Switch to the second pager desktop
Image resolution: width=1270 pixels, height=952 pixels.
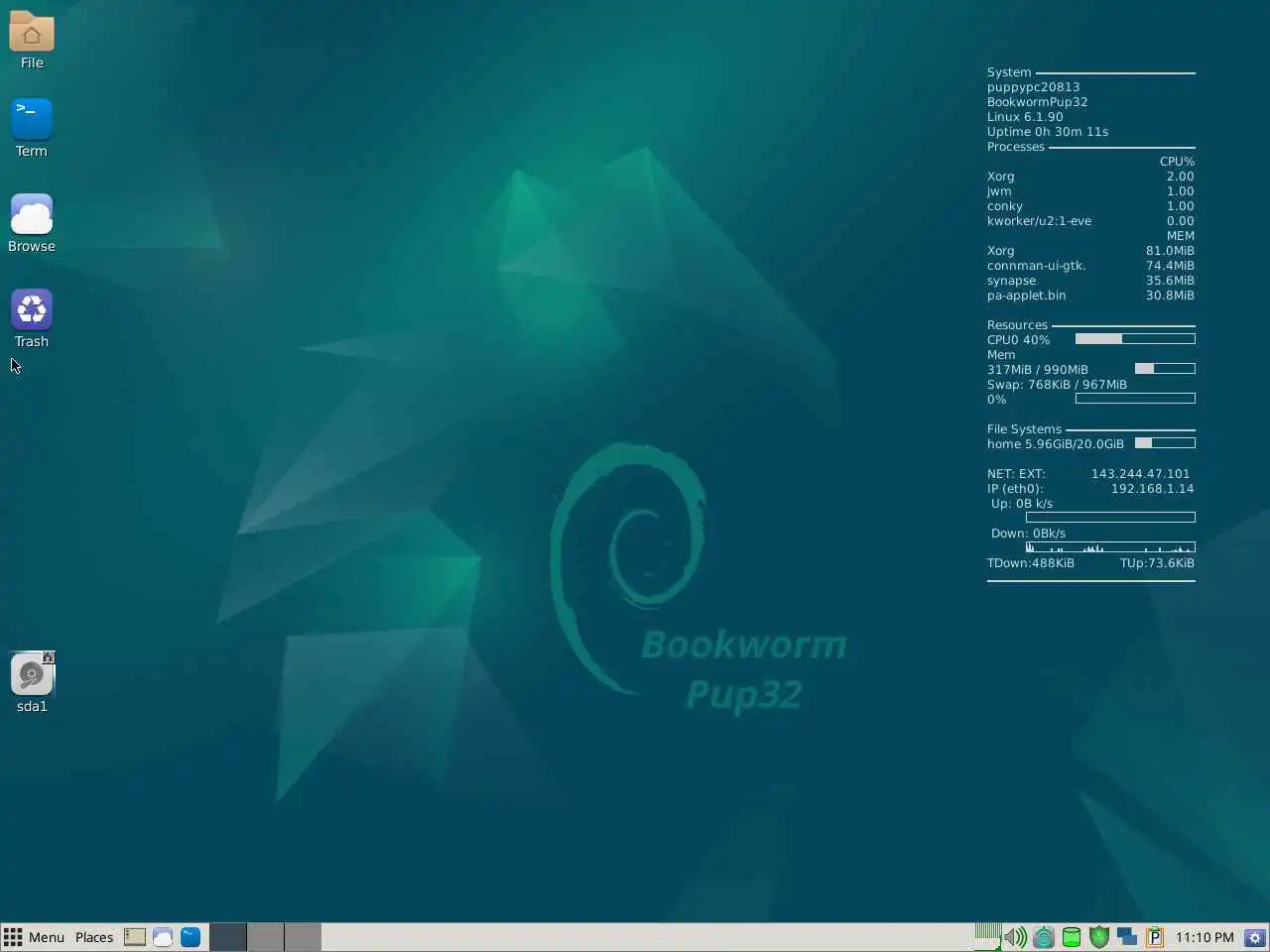click(x=265, y=937)
